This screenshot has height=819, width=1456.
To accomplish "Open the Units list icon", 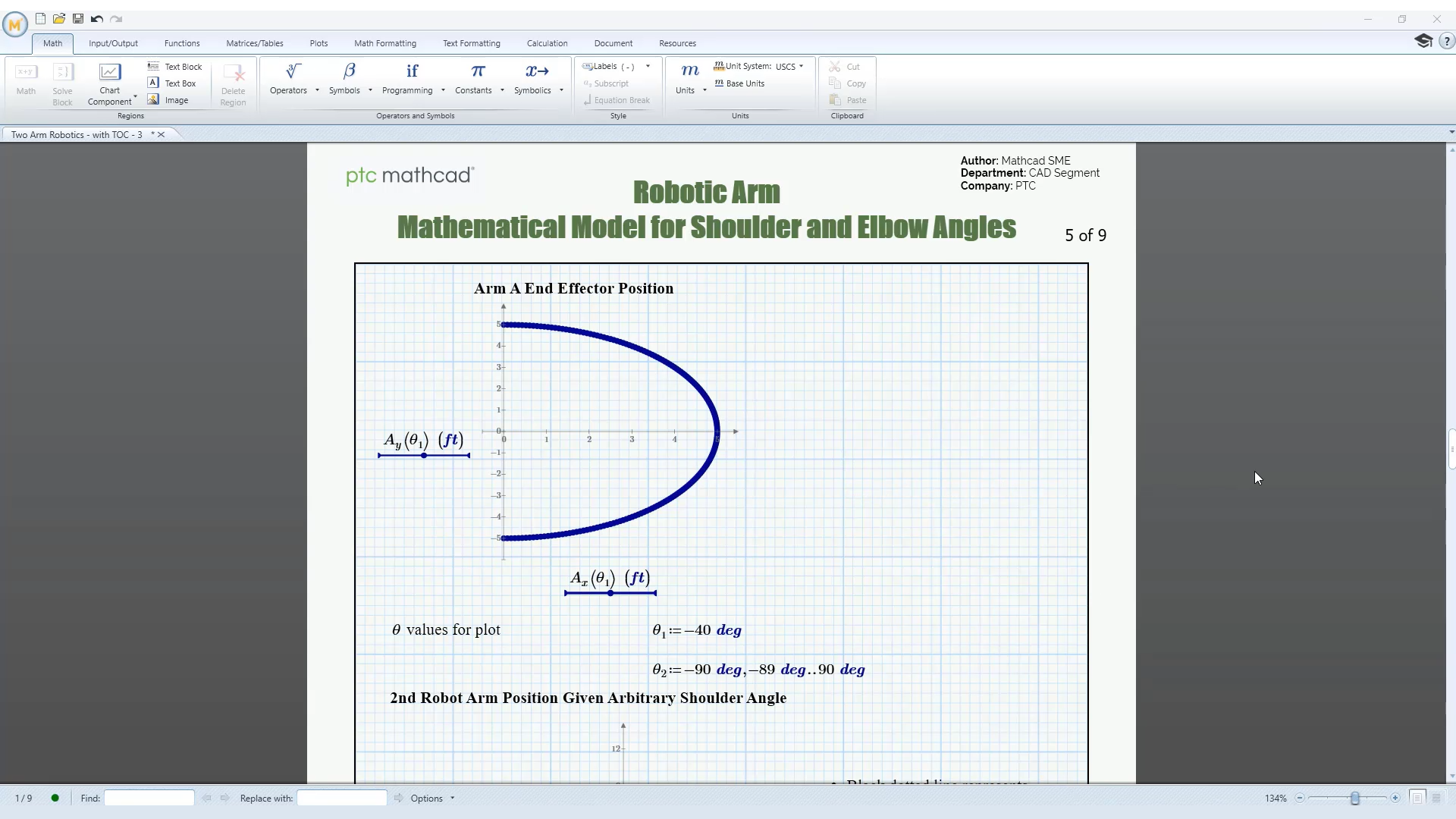I will pyautogui.click(x=689, y=73).
